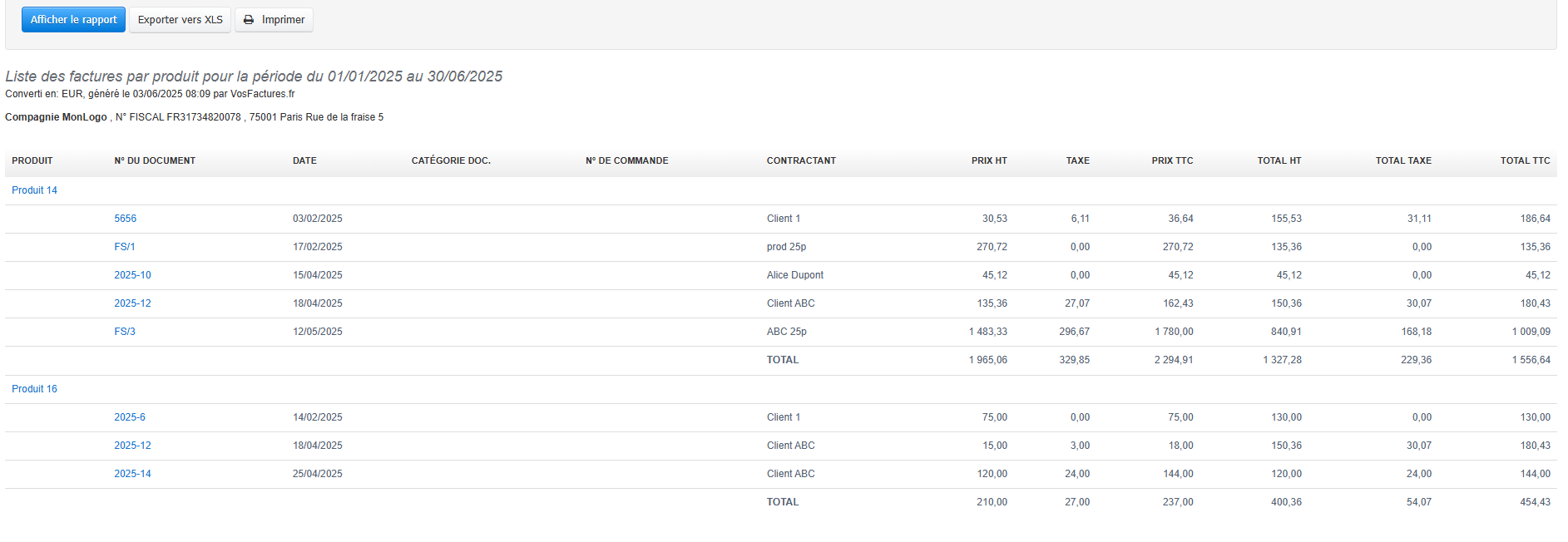This screenshot has height=542, width=1568.
Task: Open the Produit 14 product link
Action: coord(34,190)
